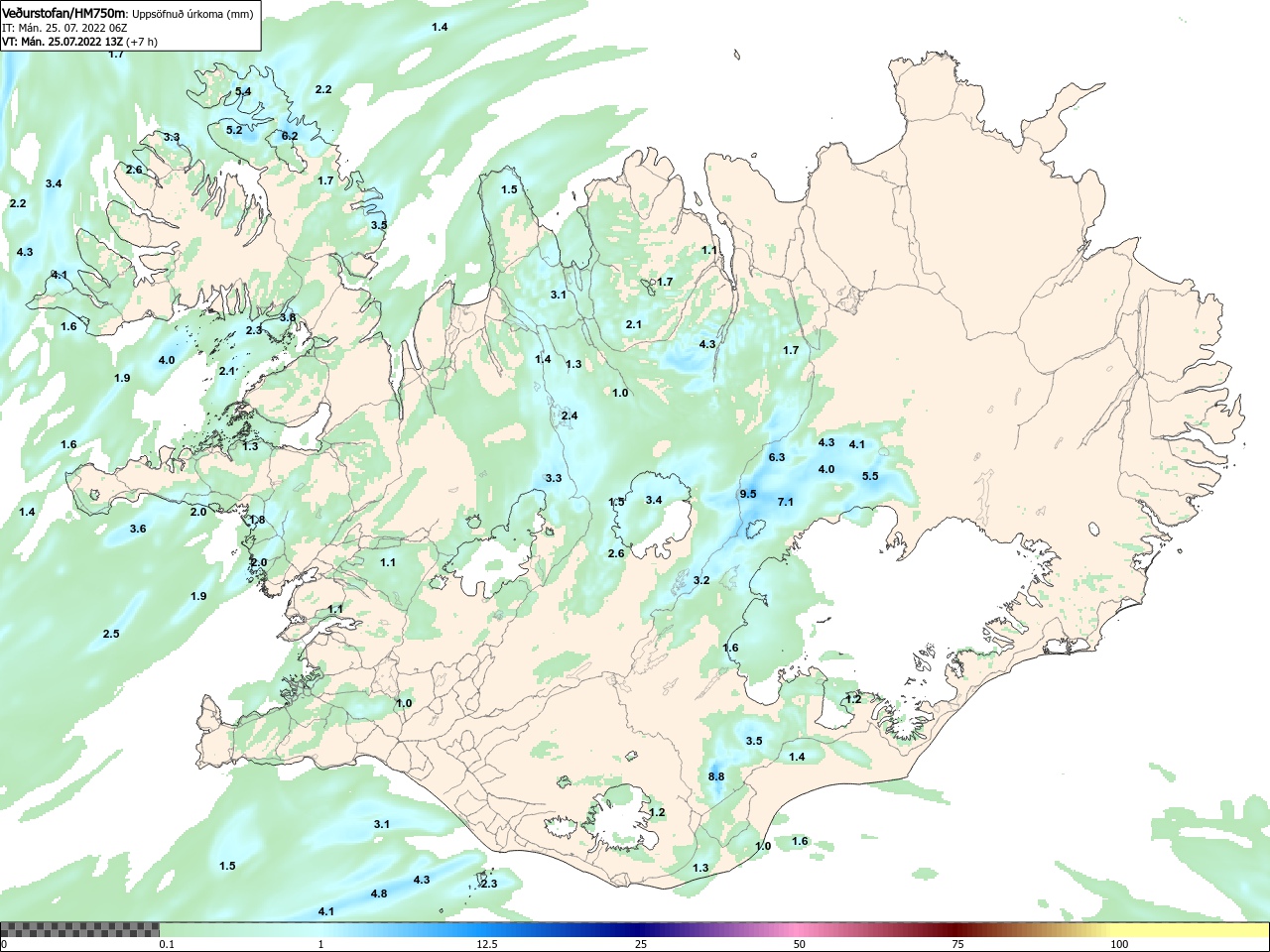Click the 6.2 precipitation value

[290, 136]
